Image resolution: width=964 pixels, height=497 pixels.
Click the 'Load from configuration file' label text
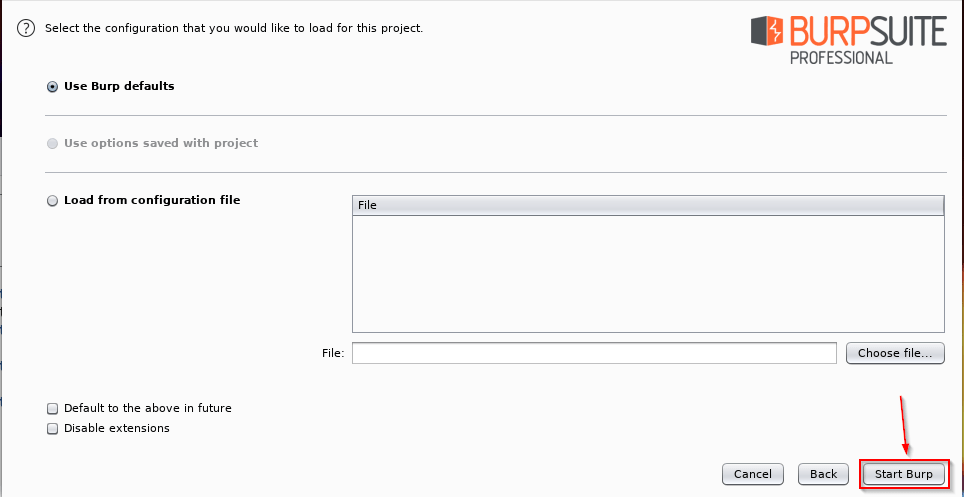(x=152, y=200)
